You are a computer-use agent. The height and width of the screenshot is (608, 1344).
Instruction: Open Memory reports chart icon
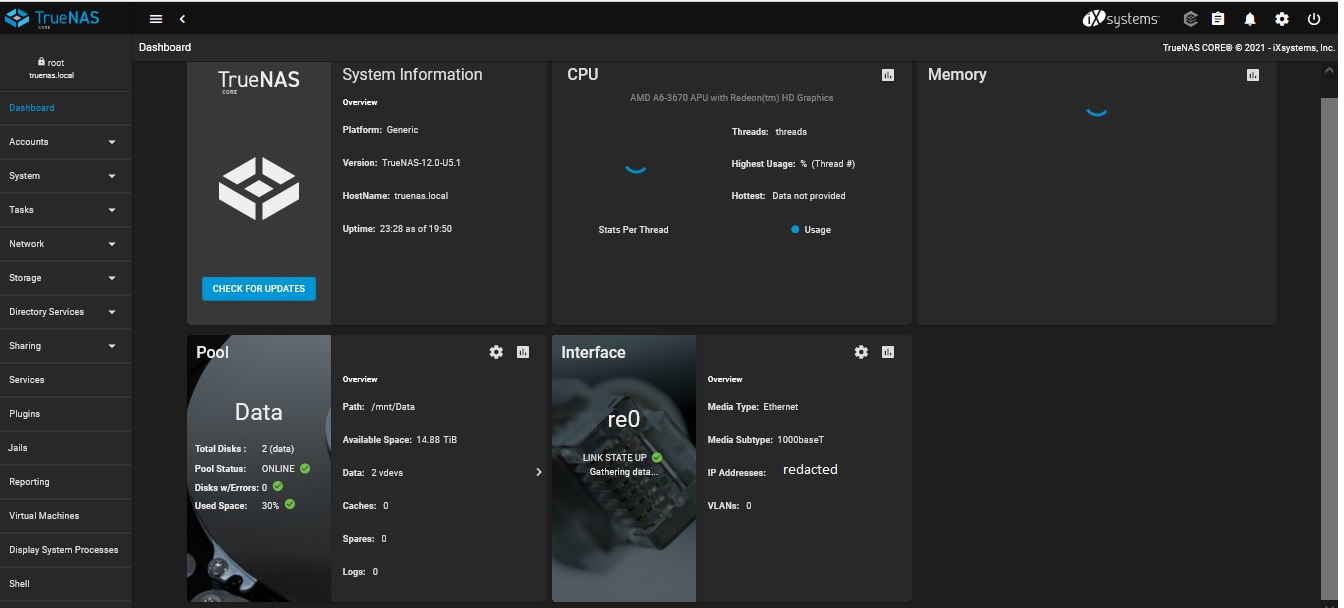[1253, 75]
